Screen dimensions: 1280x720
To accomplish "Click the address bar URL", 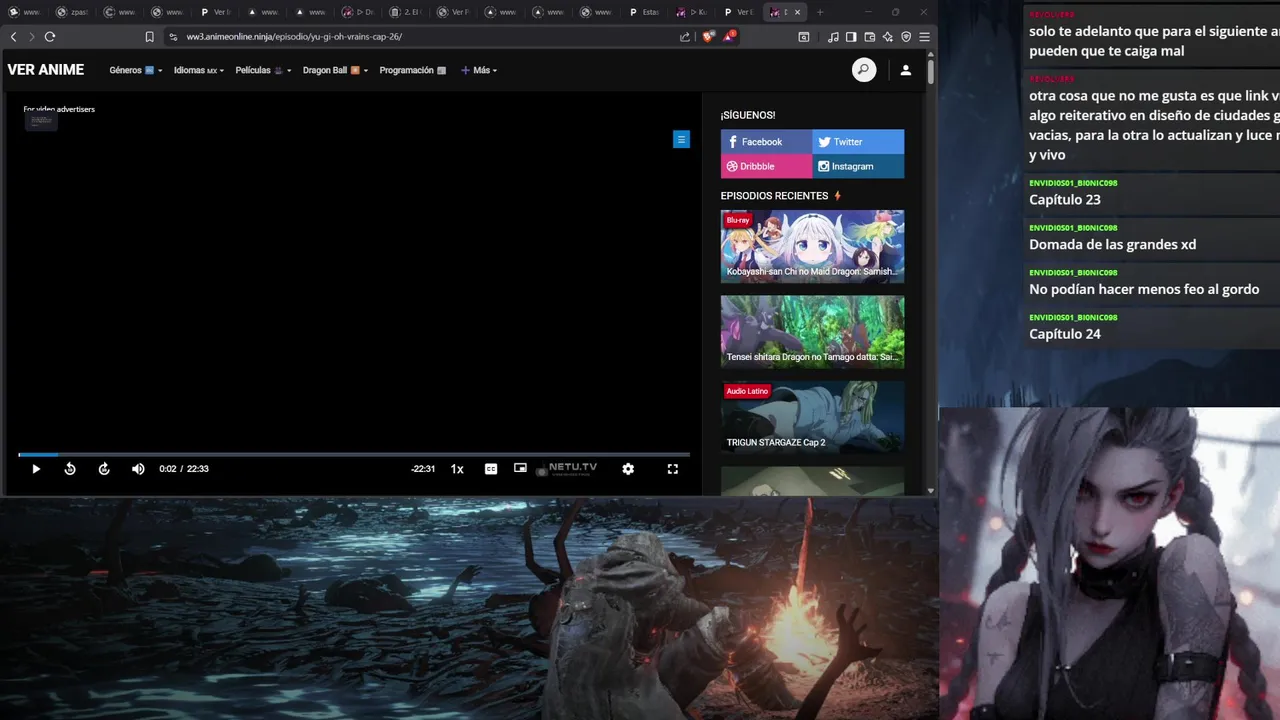I will coord(294,37).
